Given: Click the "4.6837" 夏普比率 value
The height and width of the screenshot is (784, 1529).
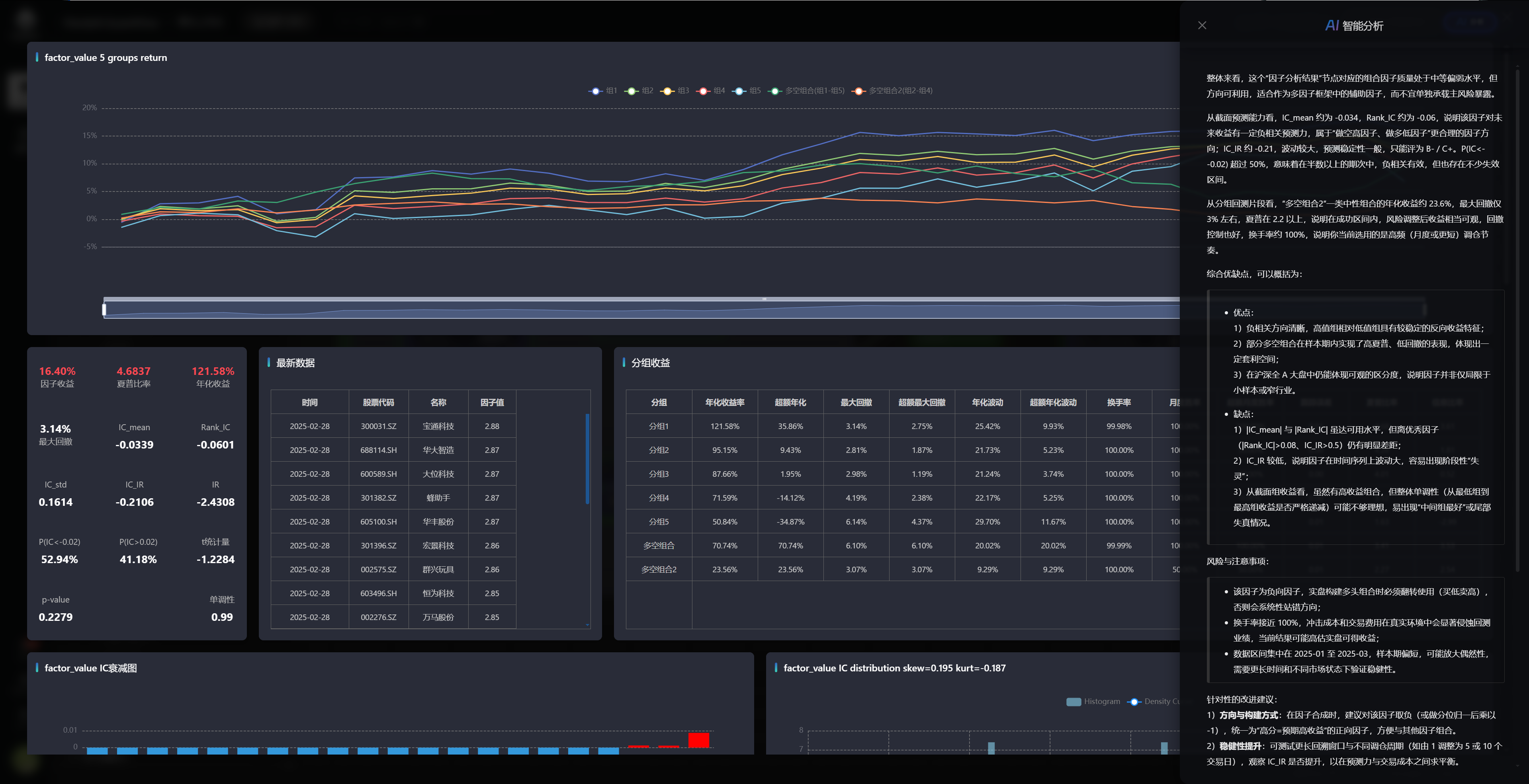Looking at the screenshot, I should pos(133,371).
